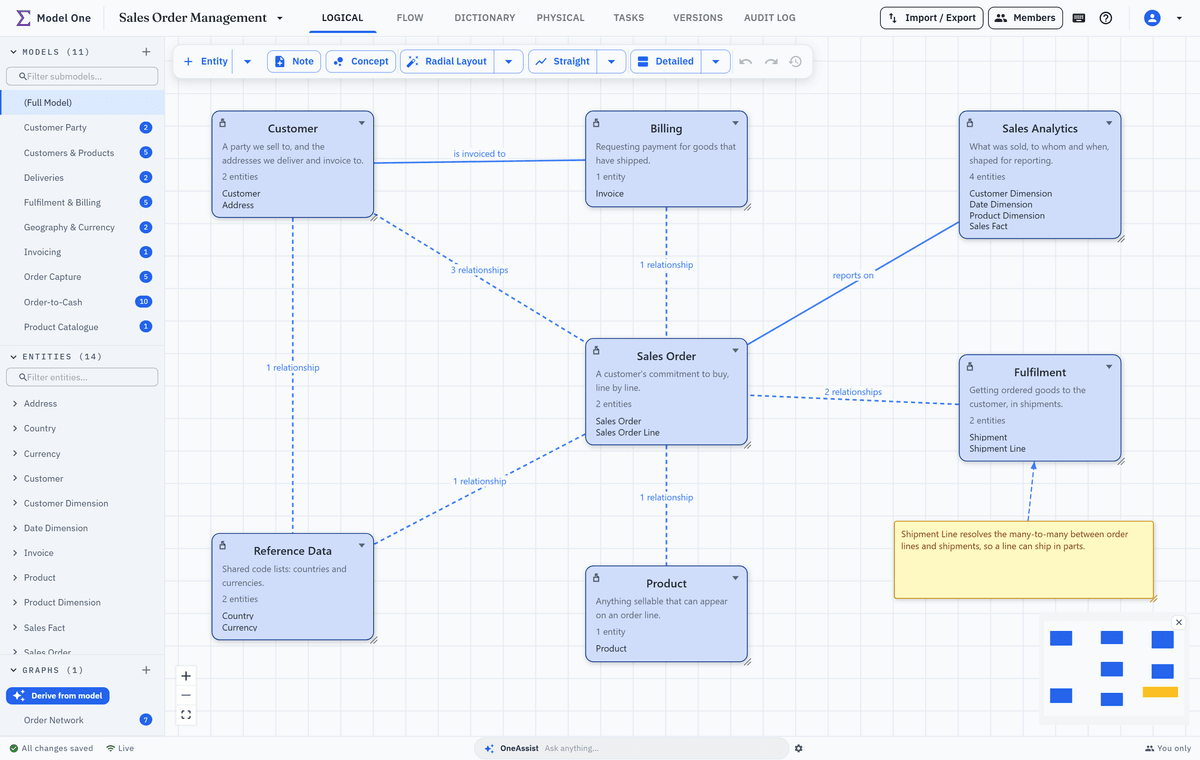Expand the Currency entity
The height and width of the screenshot is (760, 1200).
coord(14,454)
